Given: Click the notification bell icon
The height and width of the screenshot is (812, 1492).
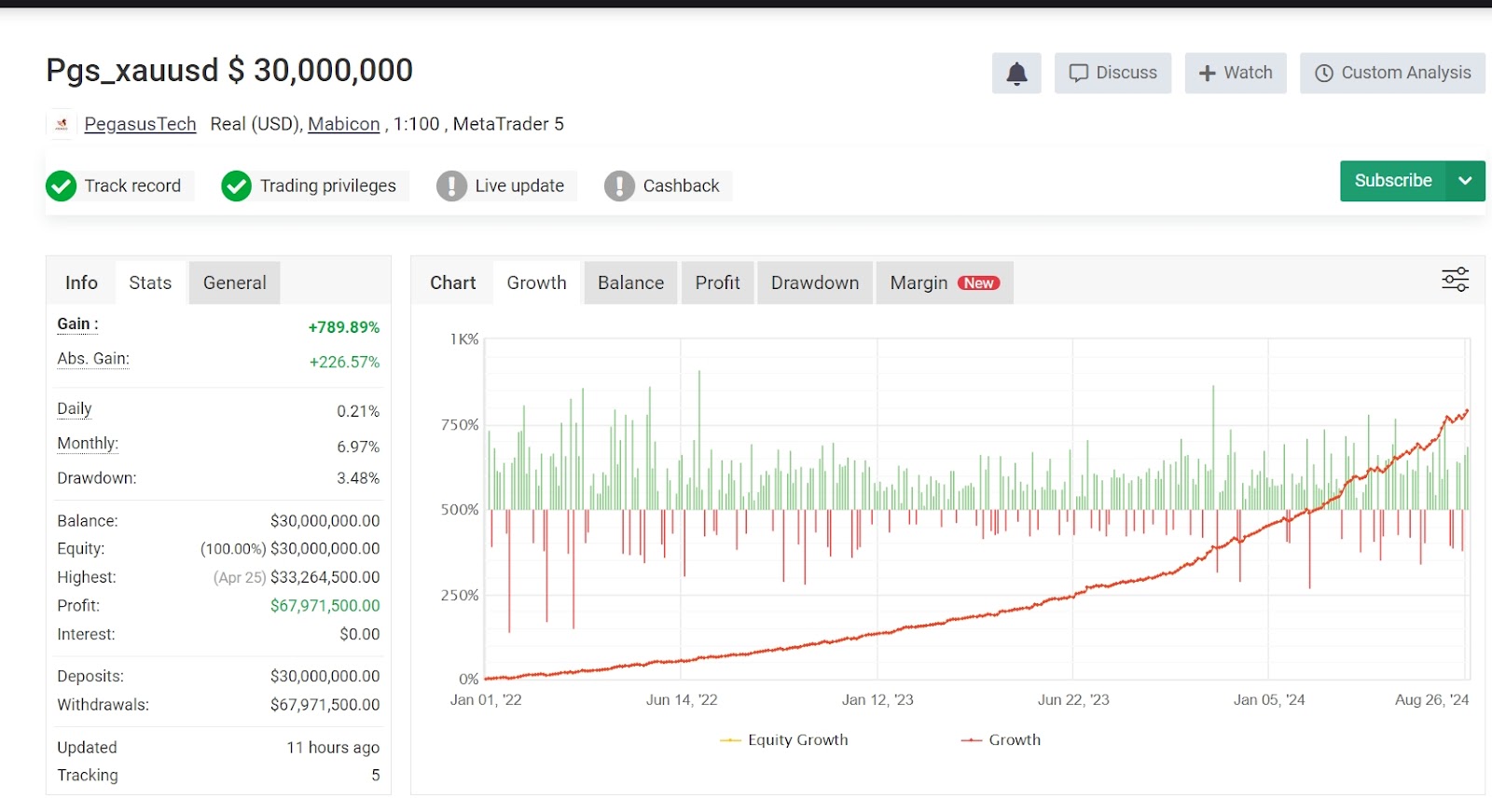Looking at the screenshot, I should coord(1016,73).
